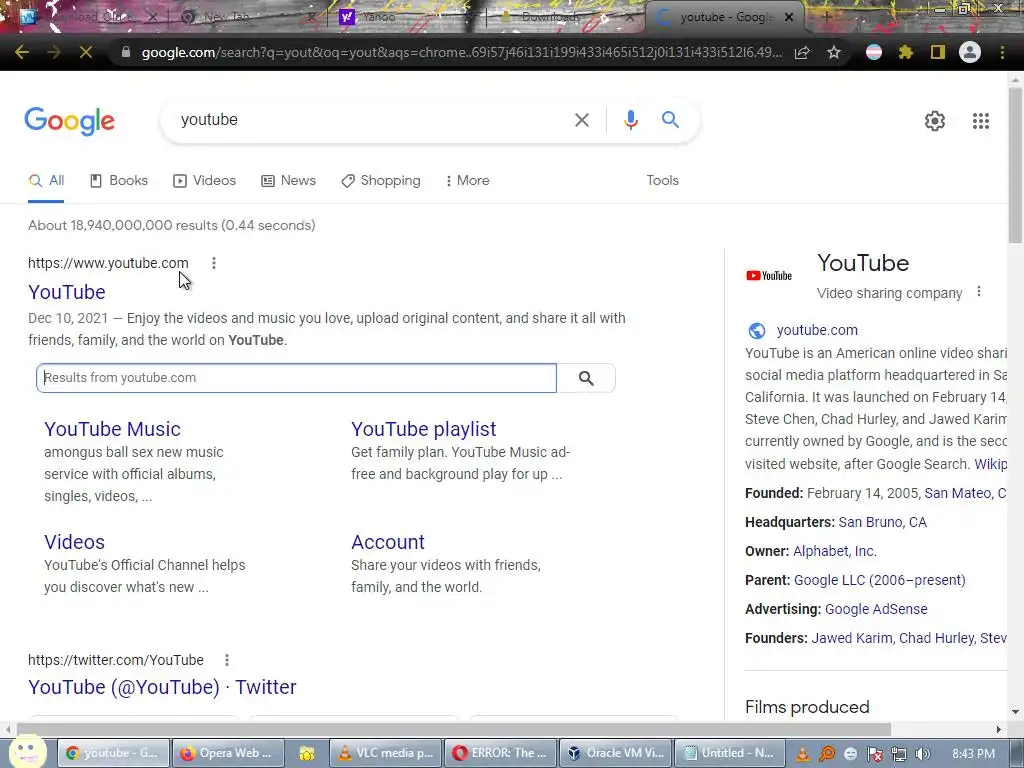Search within youtube.com results button
Image resolution: width=1024 pixels, height=768 pixels.
pos(586,378)
